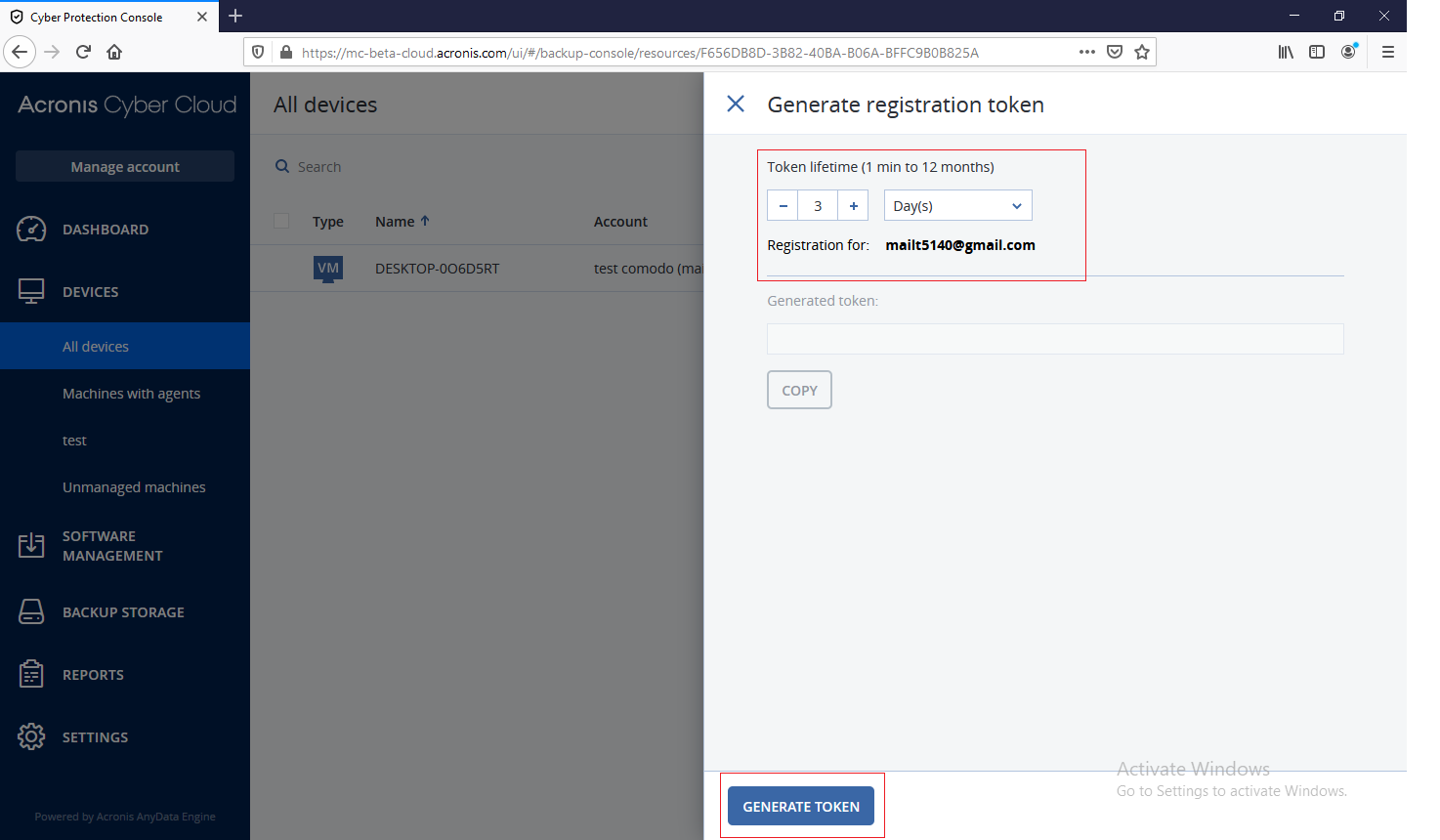This screenshot has width=1440, height=840.
Task: Toggle the select-all devices checkbox
Action: tap(281, 221)
